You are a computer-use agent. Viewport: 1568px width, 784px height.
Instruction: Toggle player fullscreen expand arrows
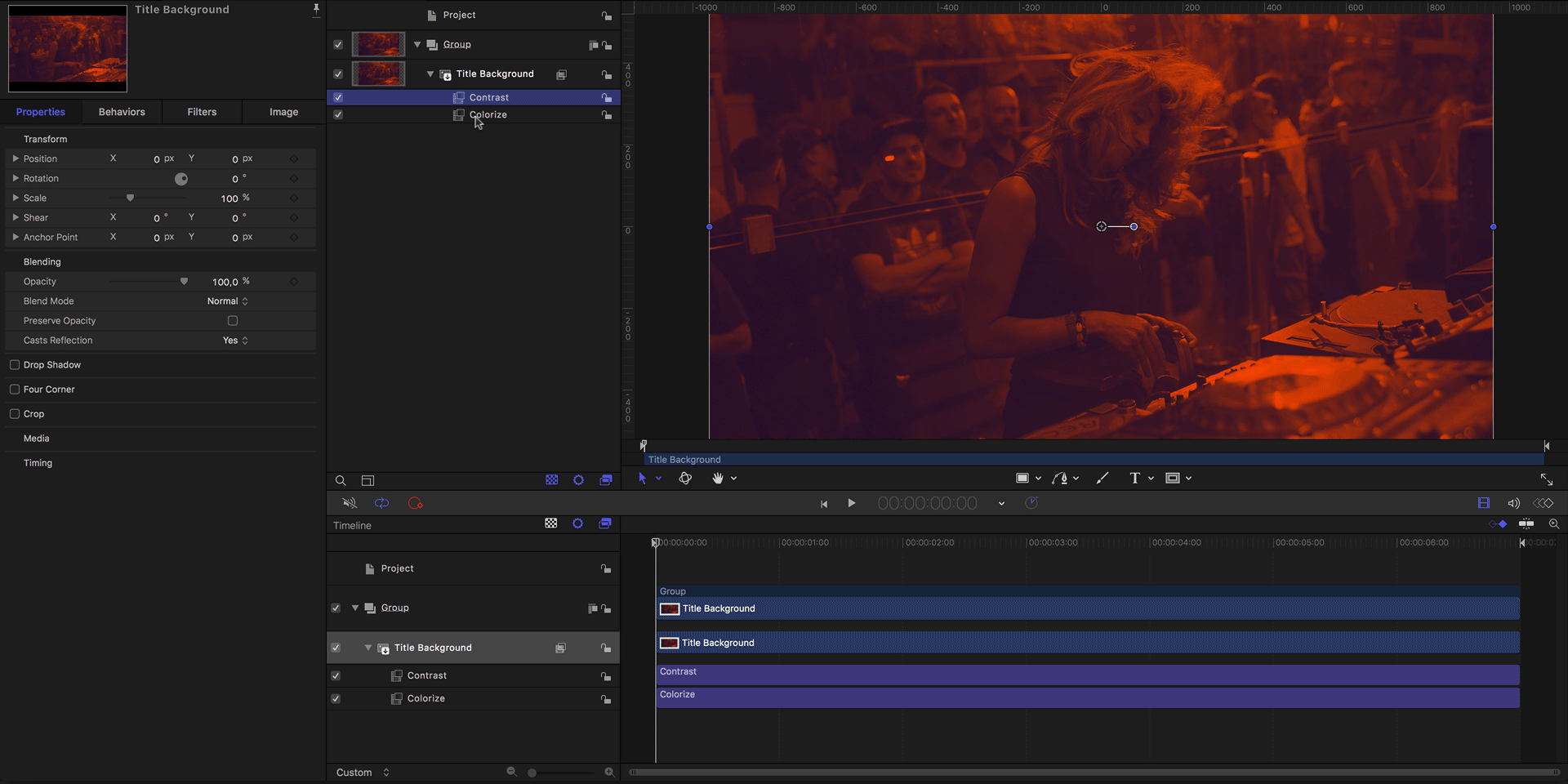click(x=1546, y=479)
